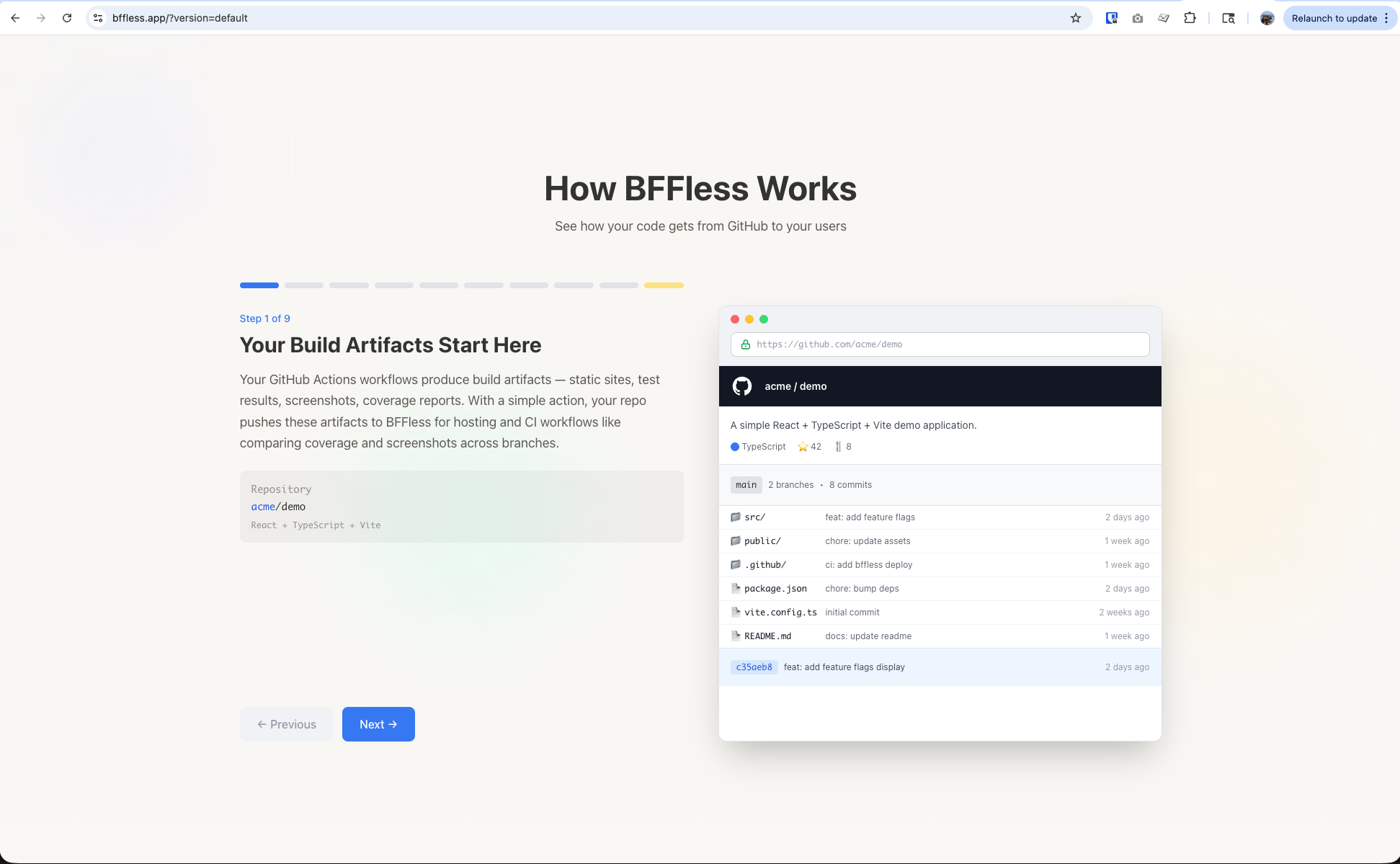Open the Chrome three-dot menu
This screenshot has width=1400, height=864.
(1386, 18)
